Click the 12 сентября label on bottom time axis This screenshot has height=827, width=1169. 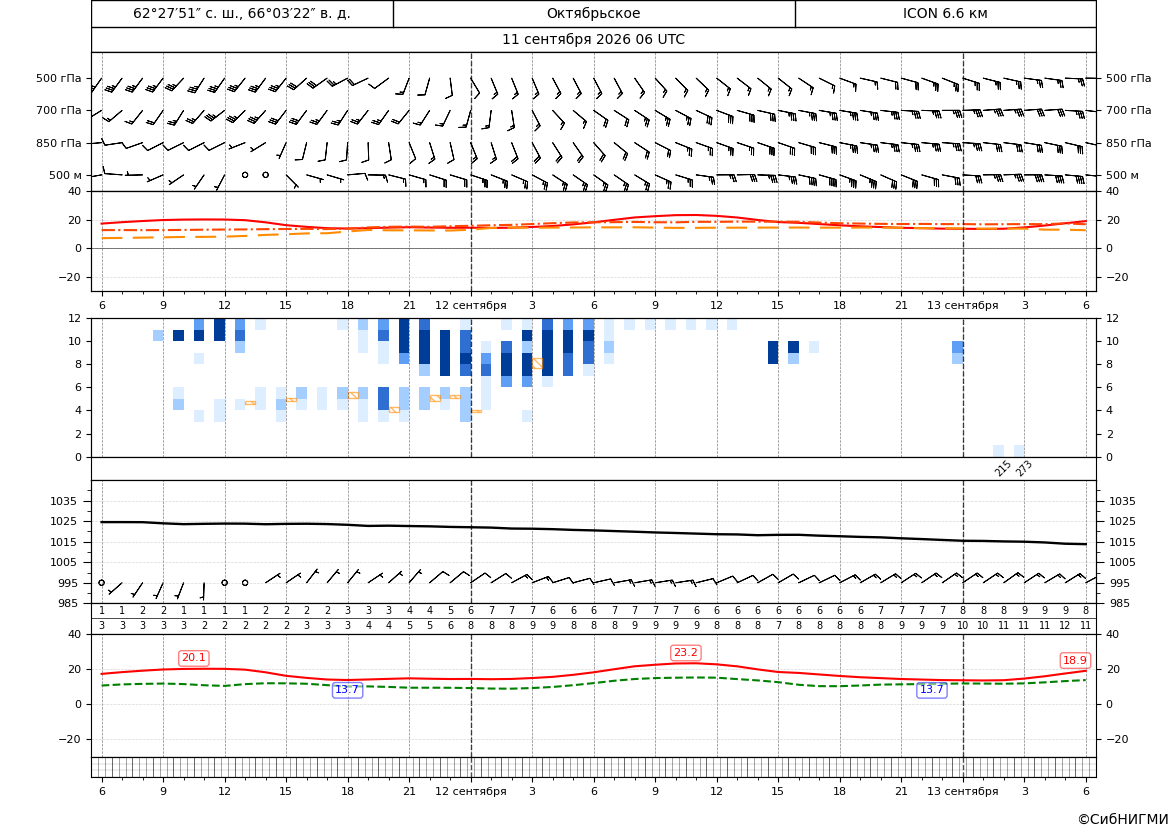(x=470, y=791)
